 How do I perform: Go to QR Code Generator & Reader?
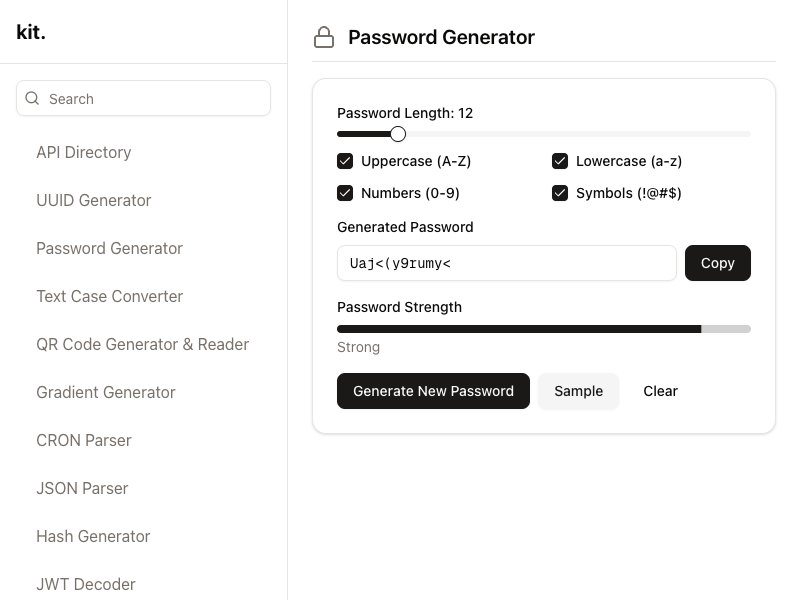tap(143, 344)
